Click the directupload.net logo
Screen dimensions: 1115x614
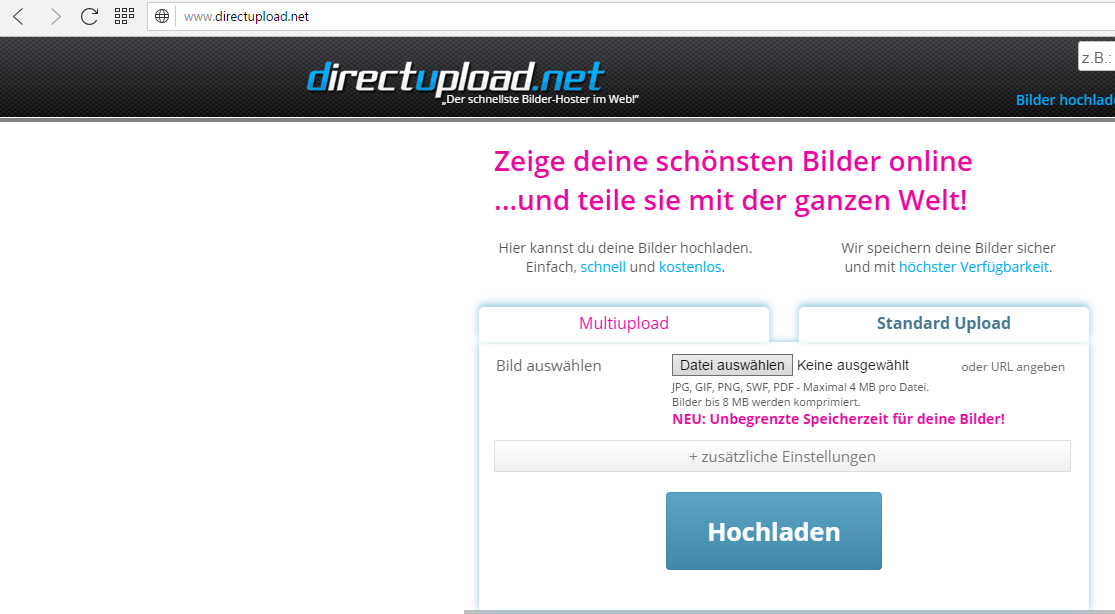click(455, 77)
